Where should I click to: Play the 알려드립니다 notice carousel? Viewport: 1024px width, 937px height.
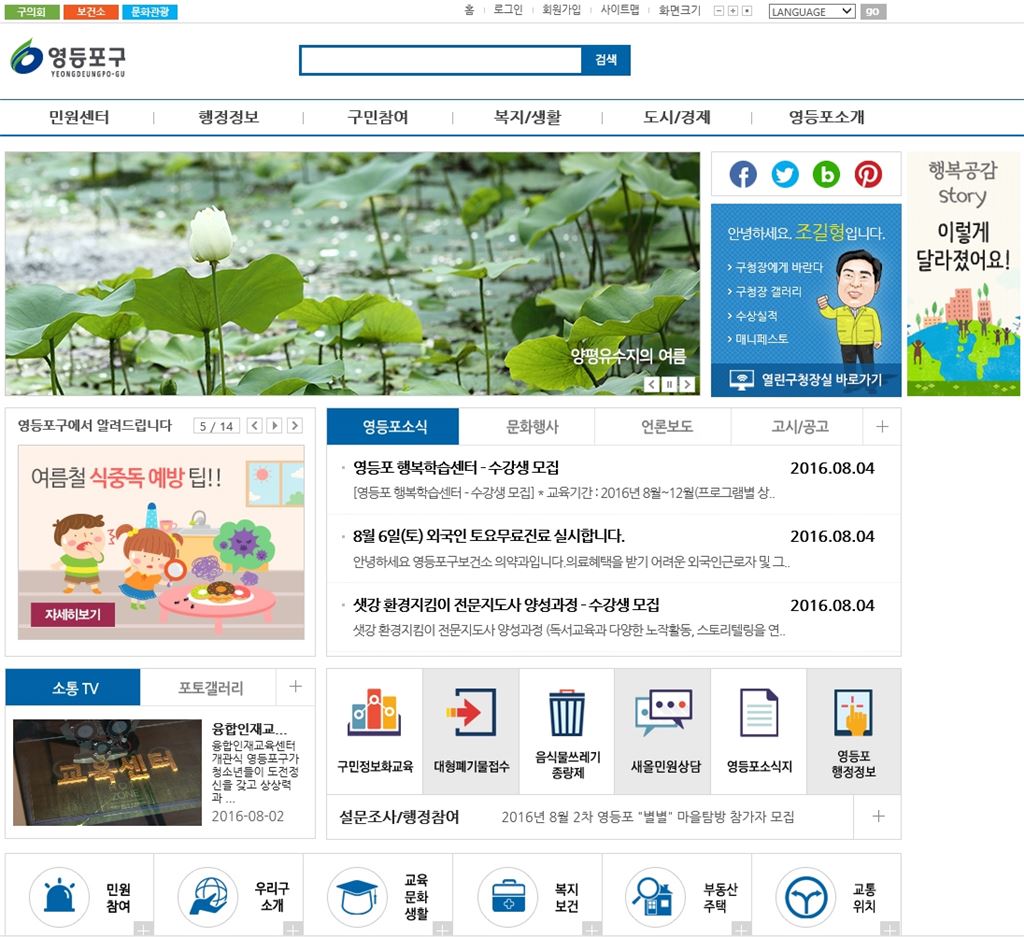(275, 426)
